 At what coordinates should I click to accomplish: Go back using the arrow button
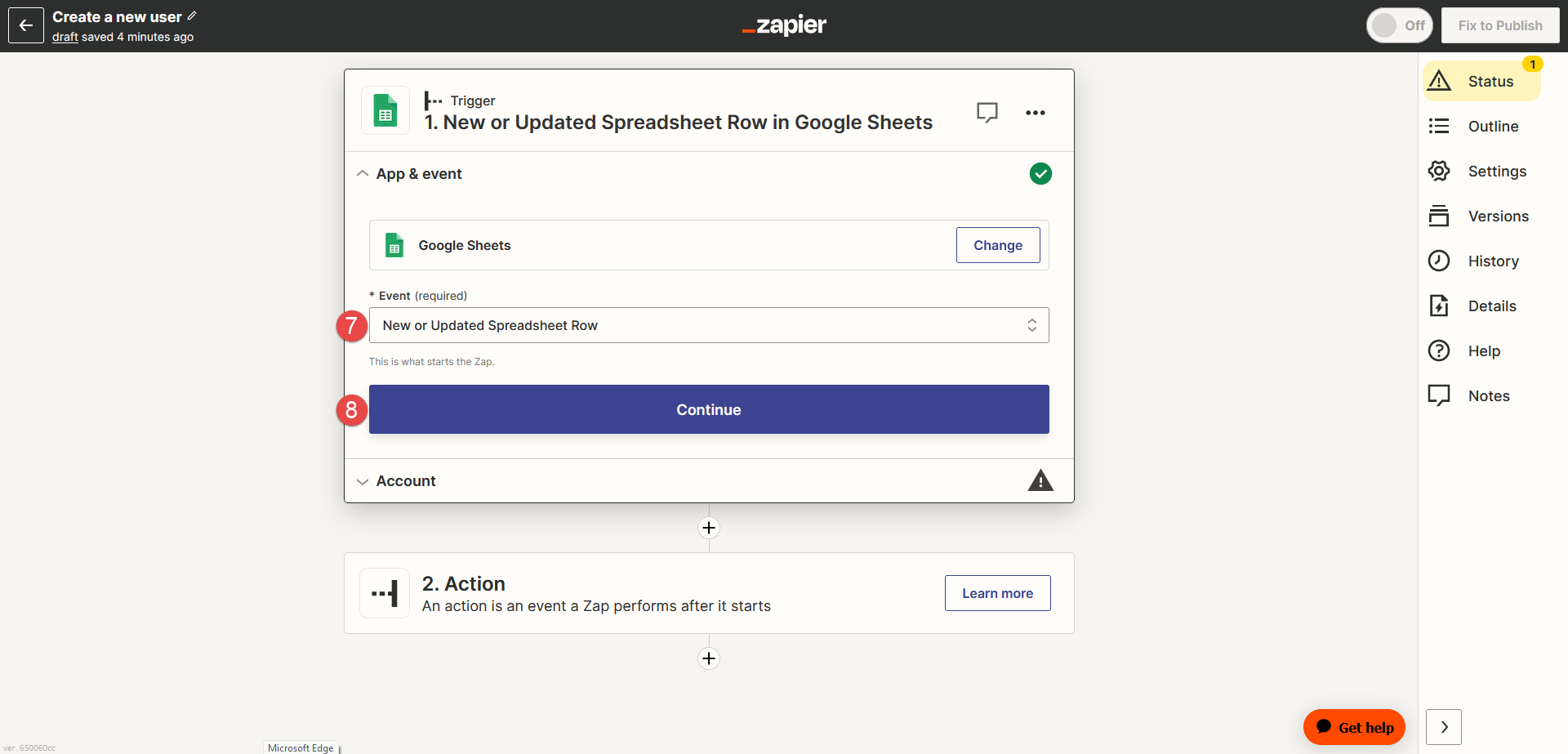pyautogui.click(x=26, y=25)
